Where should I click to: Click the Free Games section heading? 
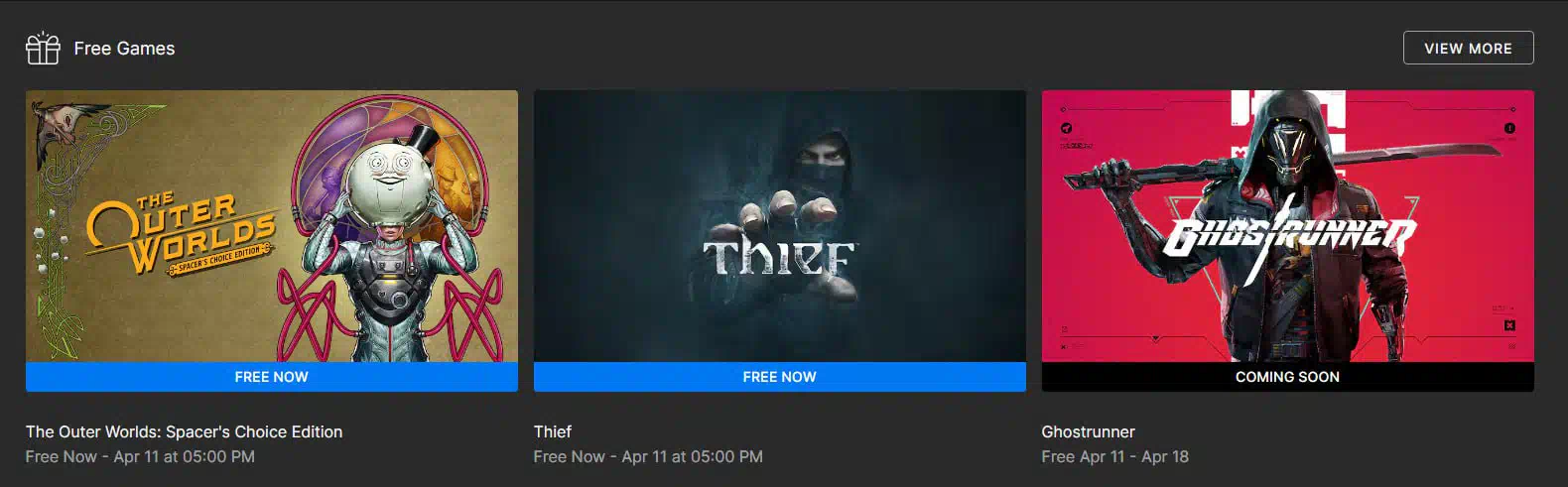[124, 48]
